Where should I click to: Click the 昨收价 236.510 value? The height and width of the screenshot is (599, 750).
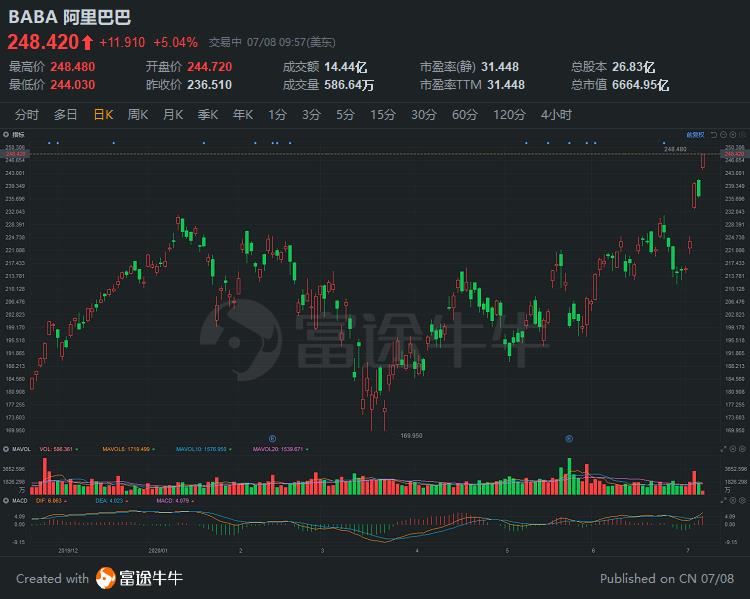tap(210, 85)
